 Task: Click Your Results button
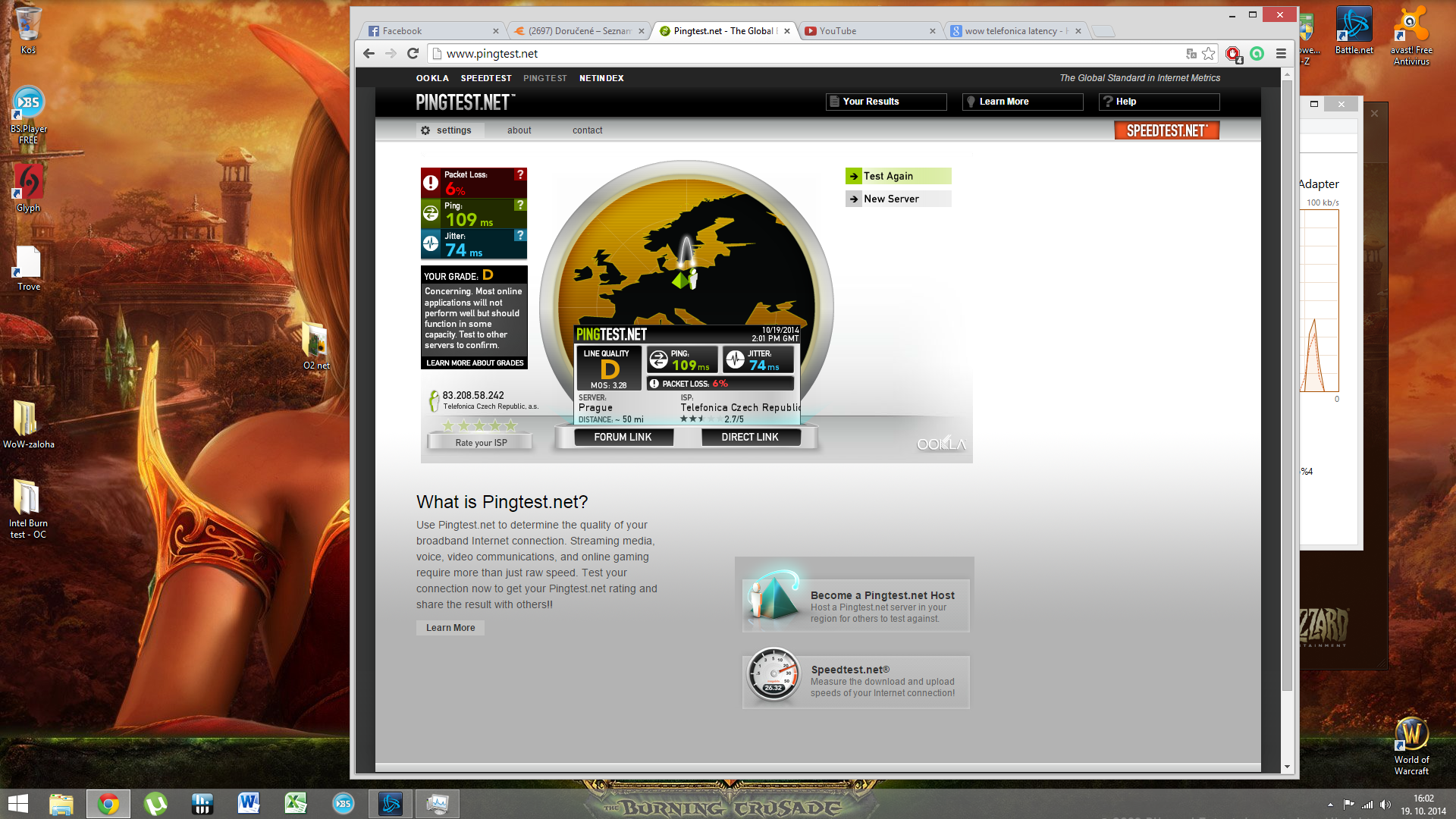tap(886, 102)
